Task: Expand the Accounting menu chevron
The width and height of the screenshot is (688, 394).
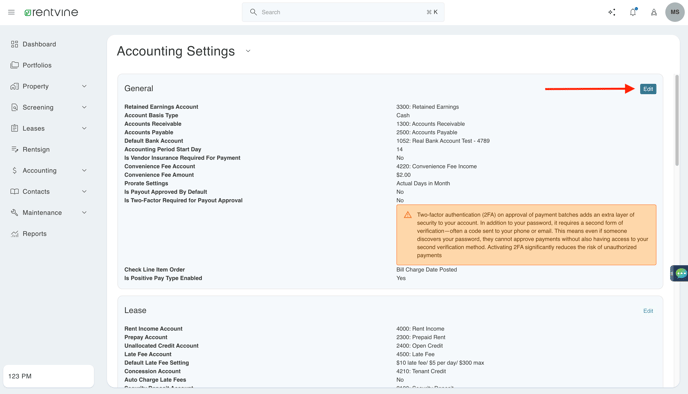Action: [84, 170]
